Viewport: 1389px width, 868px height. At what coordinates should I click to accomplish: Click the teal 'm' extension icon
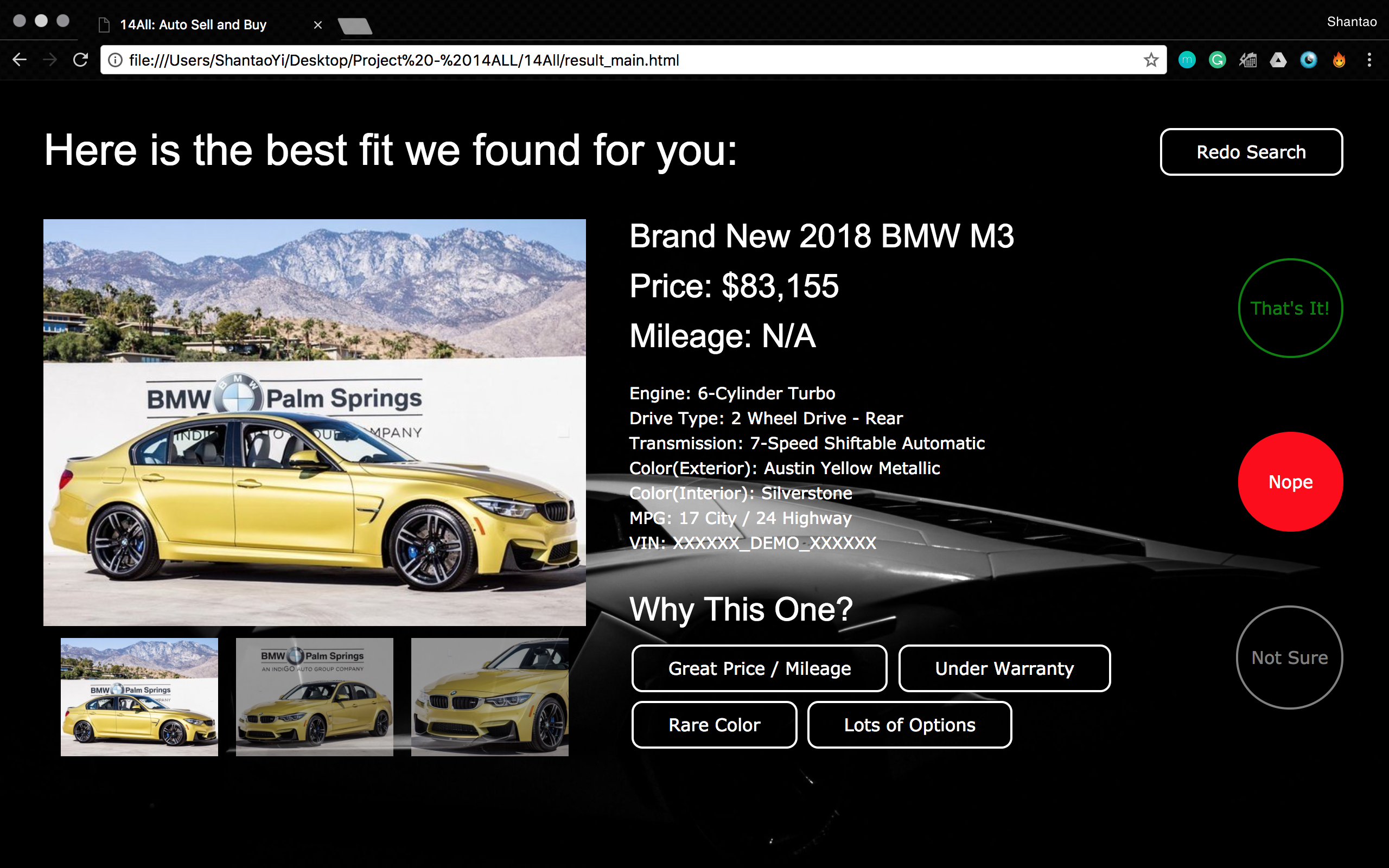point(1187,60)
